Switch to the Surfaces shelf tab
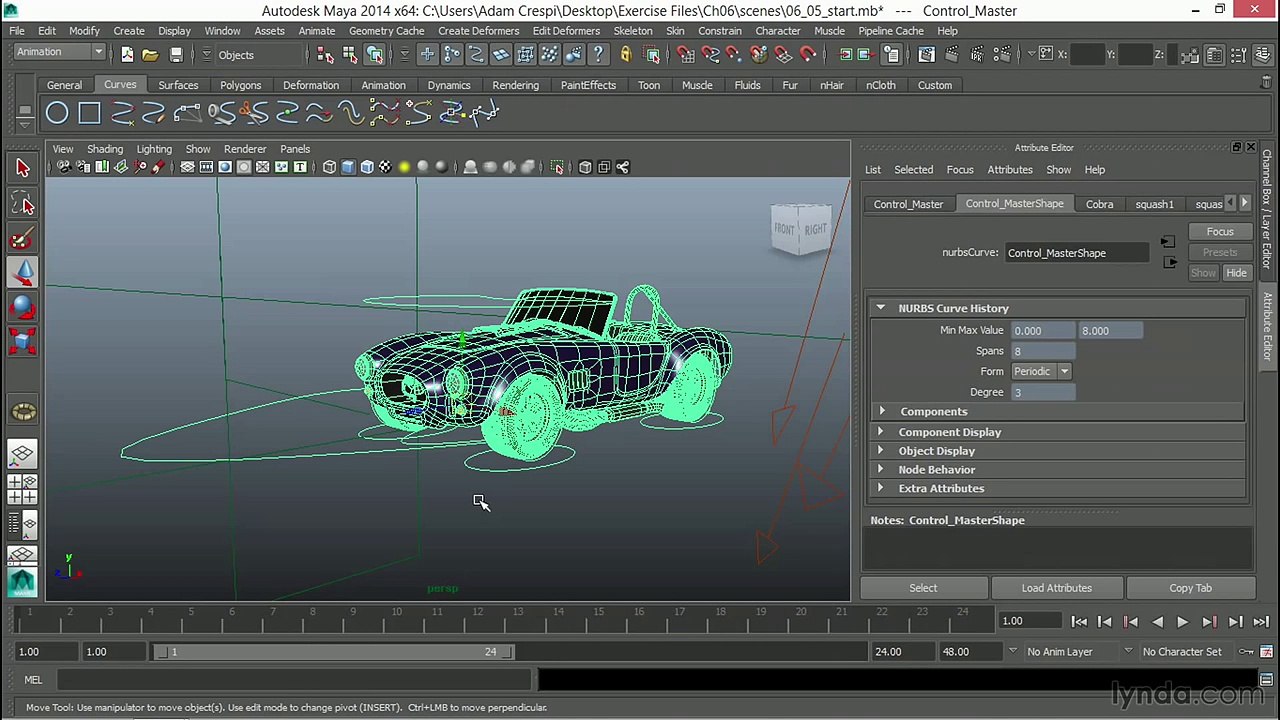Viewport: 1280px width, 720px height. [x=178, y=85]
